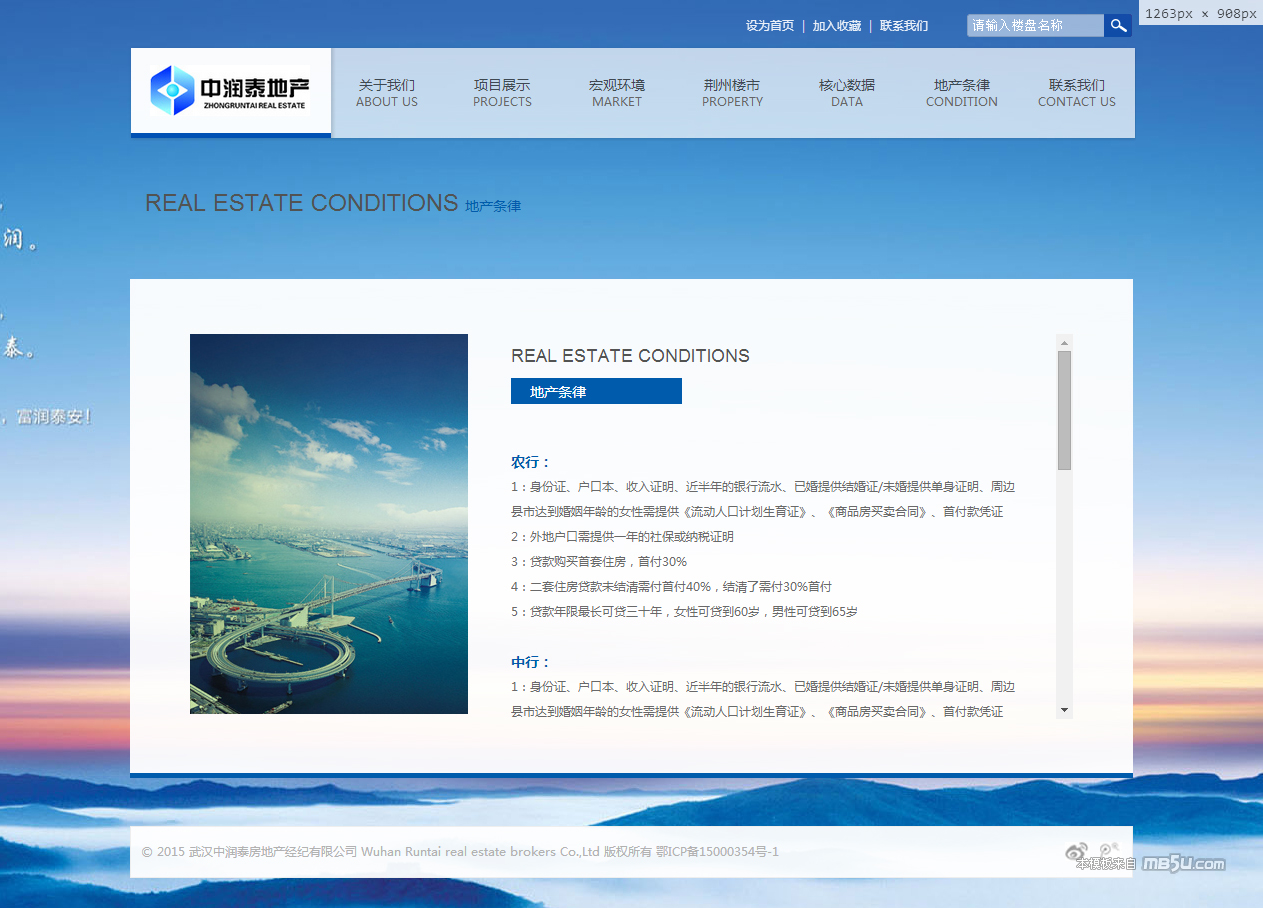Click the bridge aerial photo
Viewport: 1263px width, 908px height.
point(329,524)
